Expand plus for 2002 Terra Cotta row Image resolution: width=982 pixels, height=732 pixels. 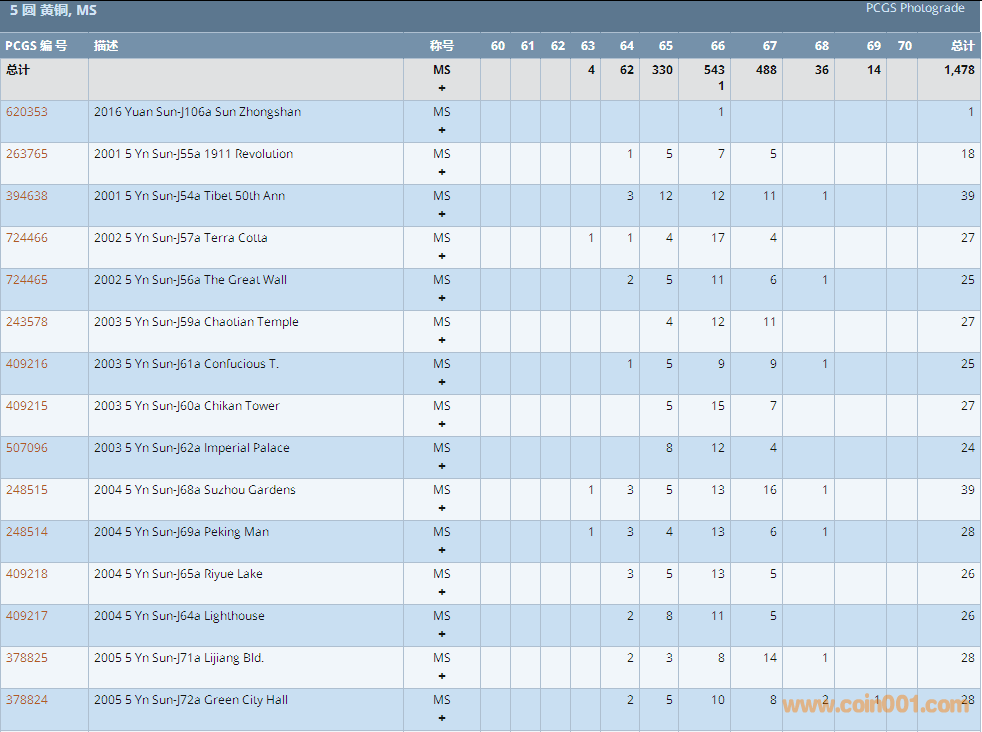coord(442,256)
